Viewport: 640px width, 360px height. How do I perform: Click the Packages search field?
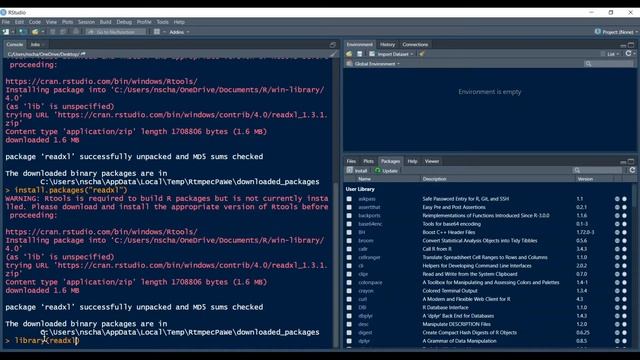(598, 170)
